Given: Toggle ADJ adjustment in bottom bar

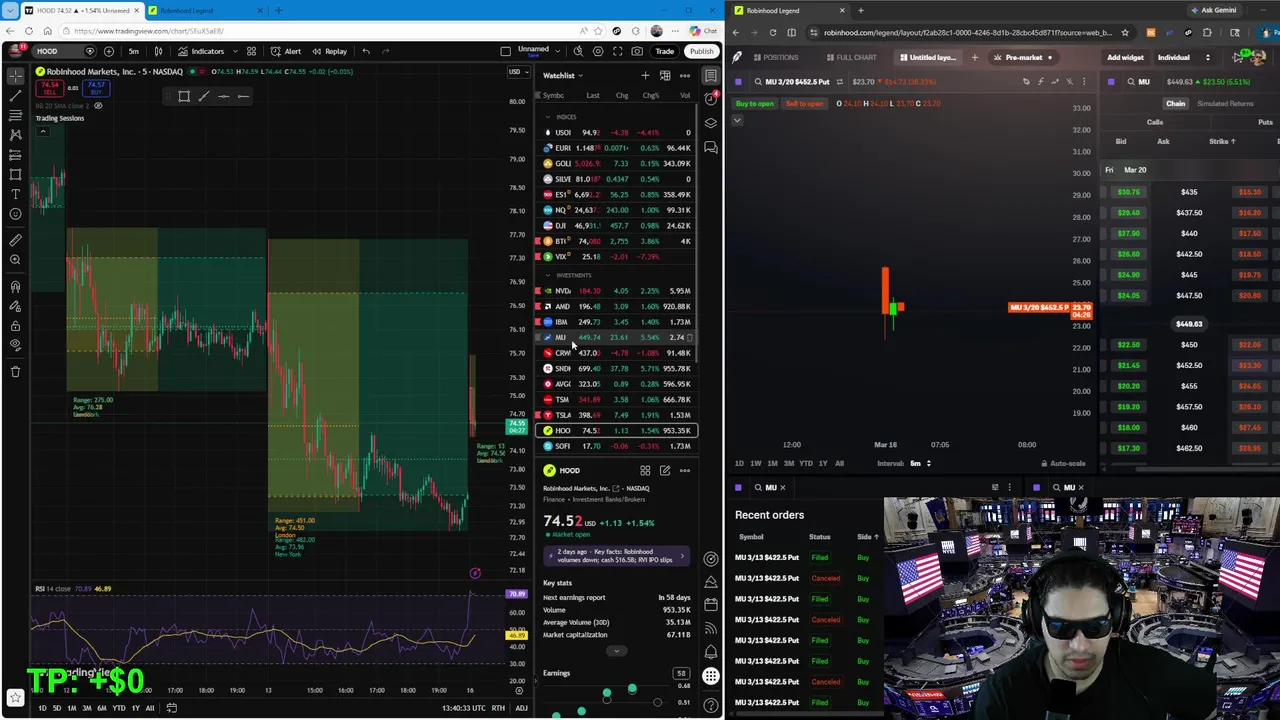Looking at the screenshot, I should click(x=521, y=708).
